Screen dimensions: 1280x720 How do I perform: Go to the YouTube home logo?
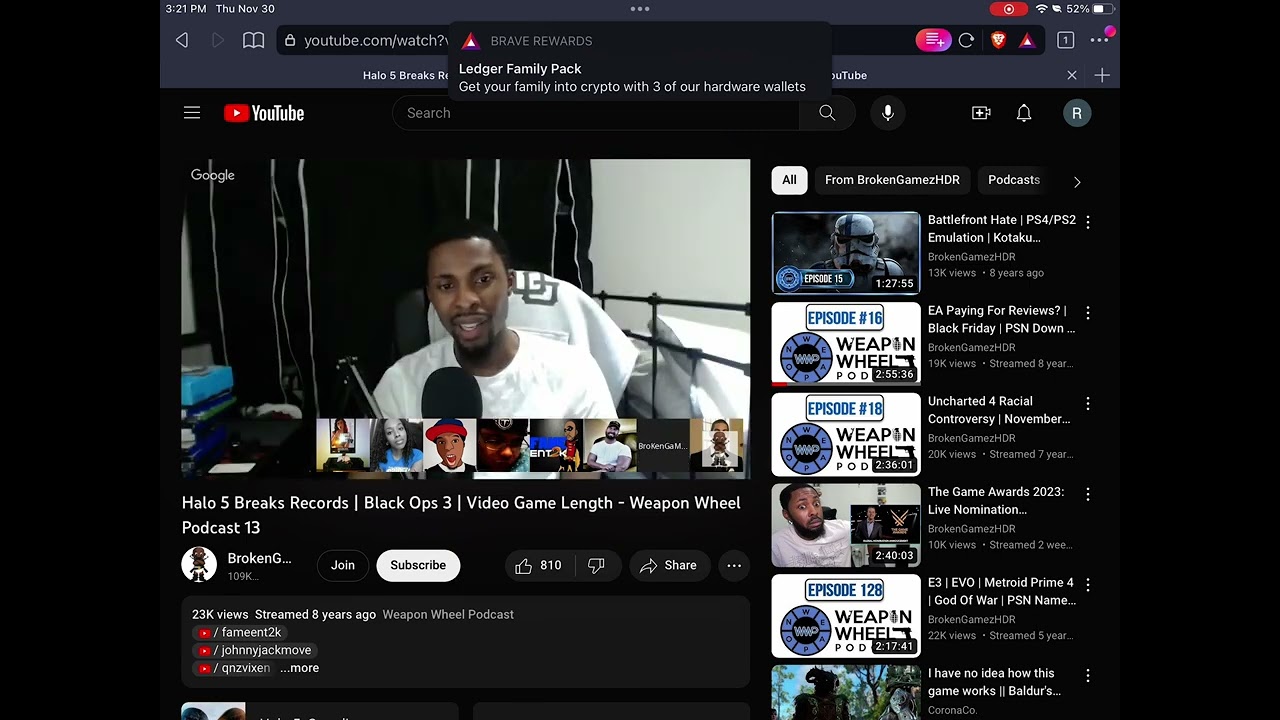[264, 113]
